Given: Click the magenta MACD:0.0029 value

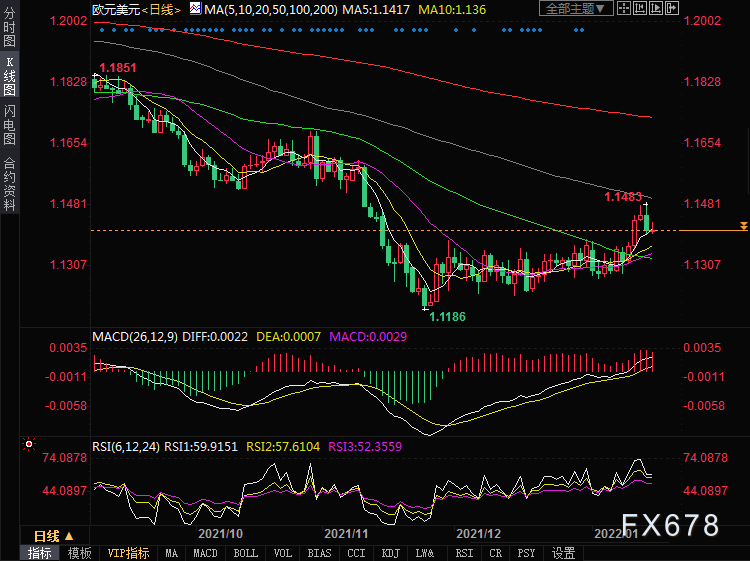Looking at the screenshot, I should click(x=368, y=337).
